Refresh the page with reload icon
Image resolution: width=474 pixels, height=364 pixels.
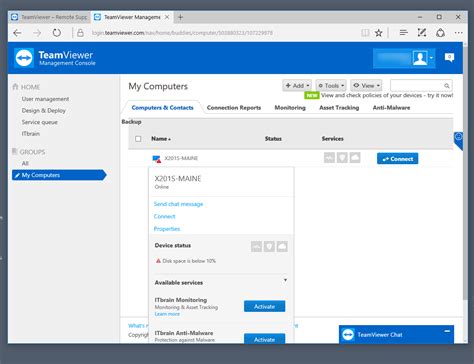coord(57,33)
